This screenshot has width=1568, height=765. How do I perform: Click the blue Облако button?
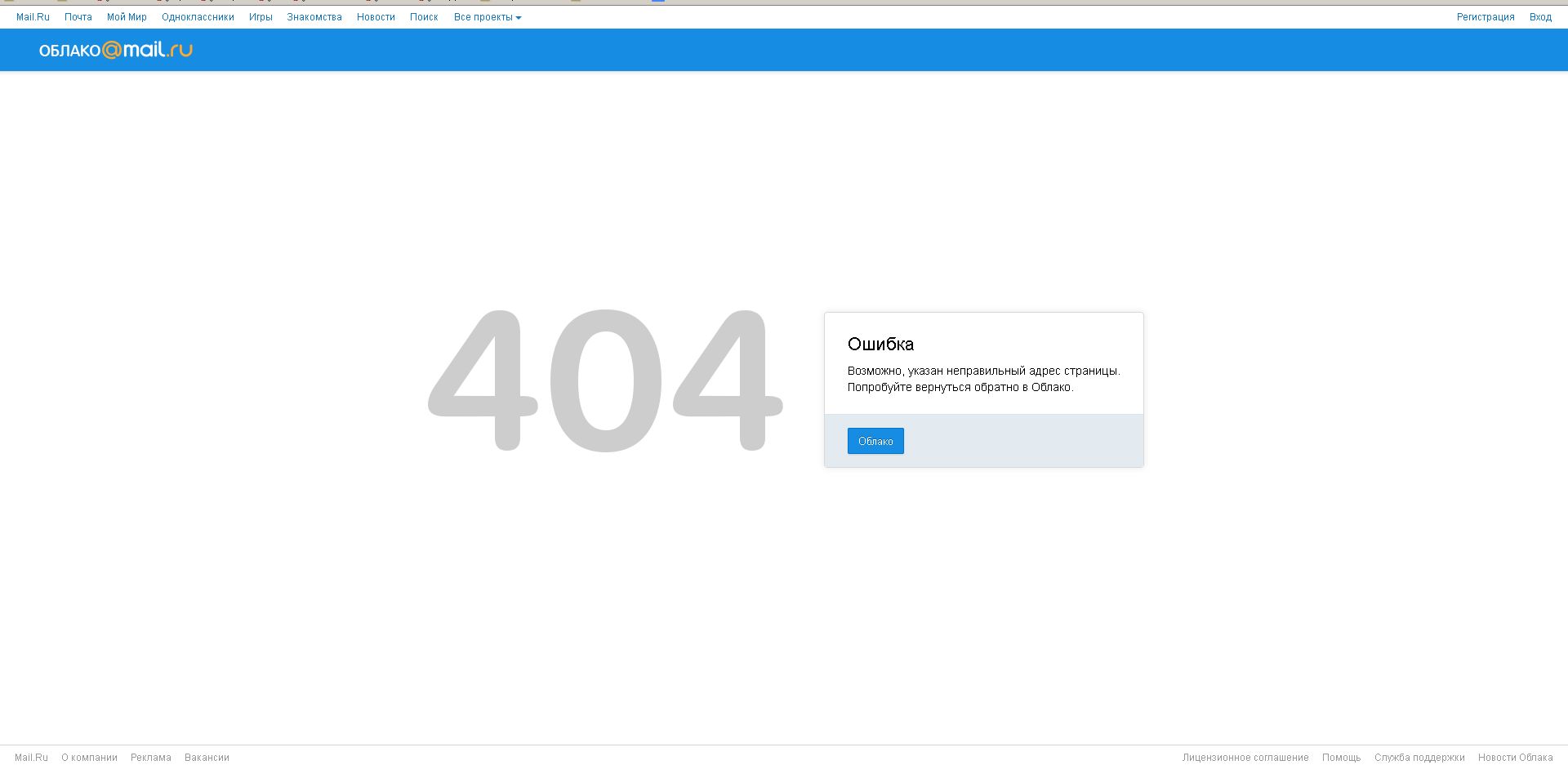[x=875, y=441]
